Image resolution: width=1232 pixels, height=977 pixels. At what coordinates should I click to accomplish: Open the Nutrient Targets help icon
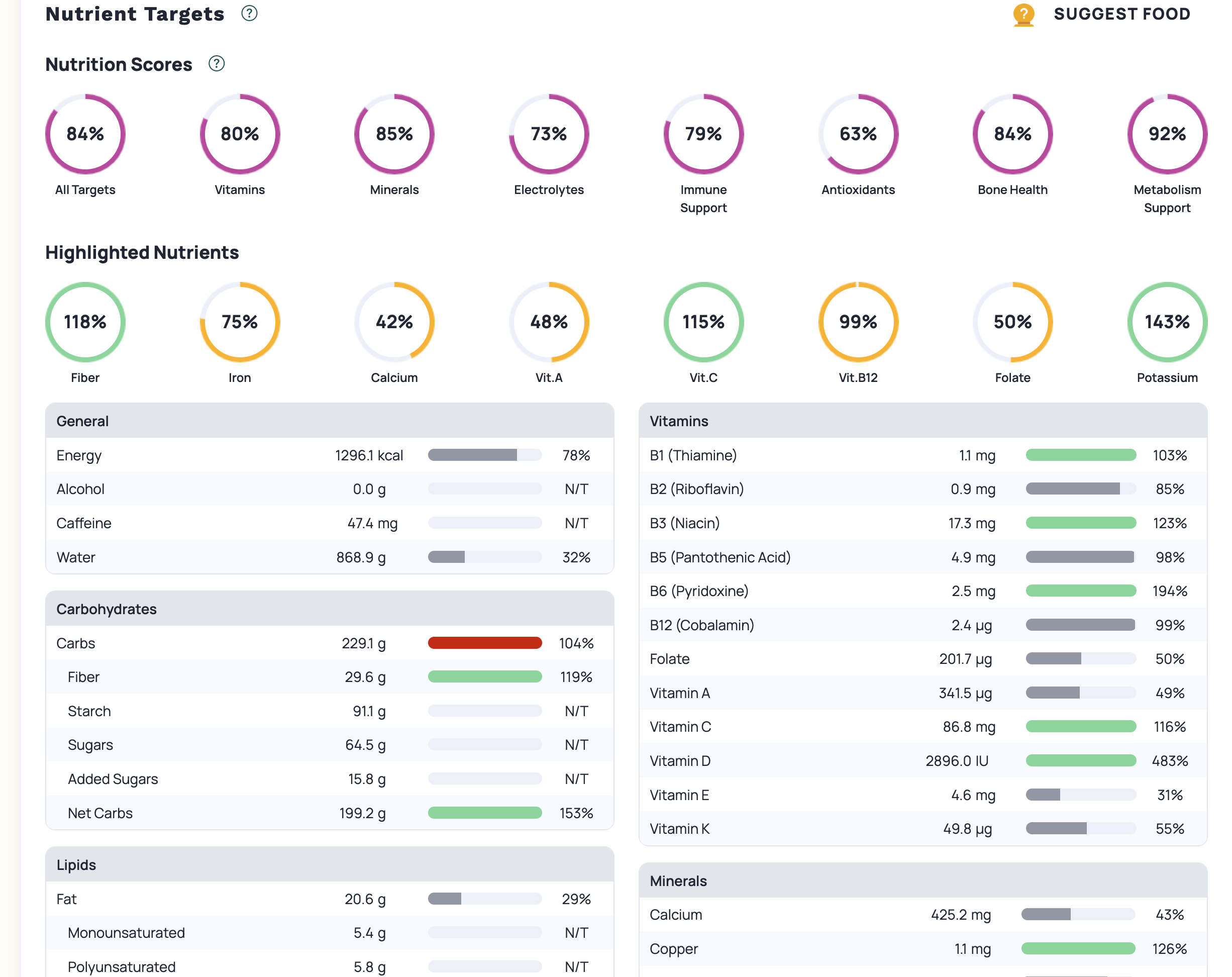coord(249,13)
